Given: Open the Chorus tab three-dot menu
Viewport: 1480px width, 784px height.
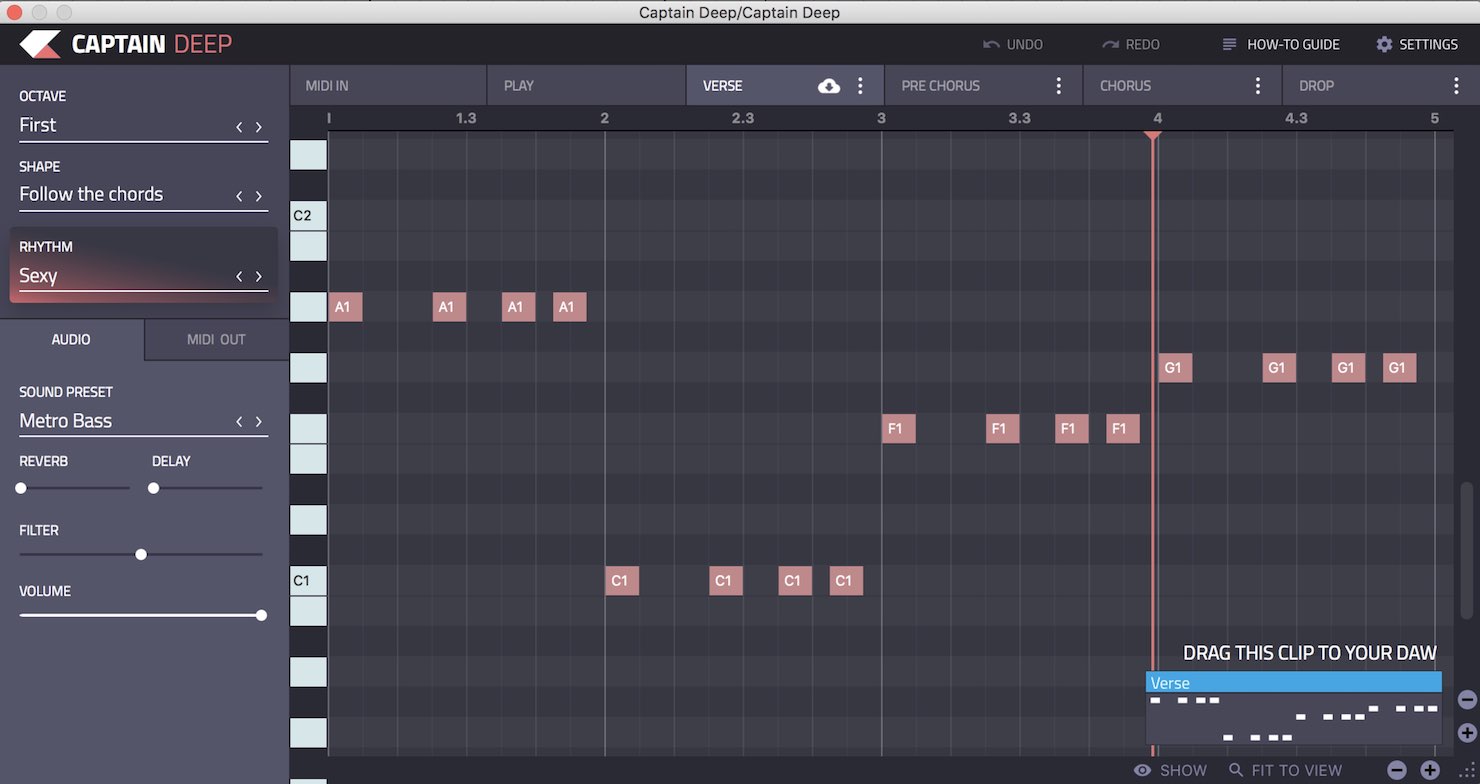Looking at the screenshot, I should [1258, 86].
